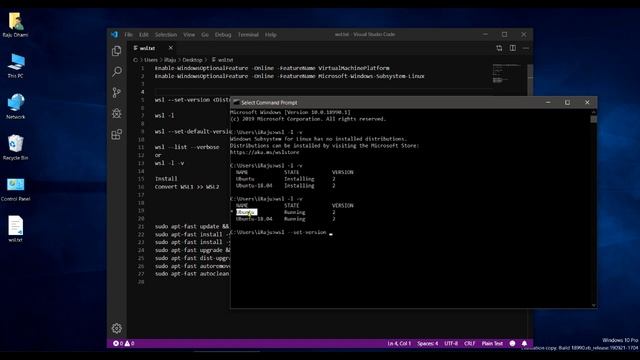Open the Extensions view in VS Code
Screen dimensions: 640x360
coord(117,134)
